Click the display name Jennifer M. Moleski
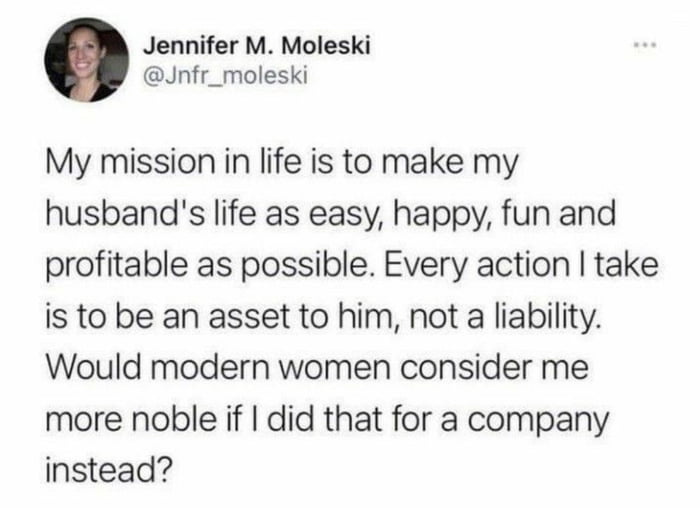 257,46
